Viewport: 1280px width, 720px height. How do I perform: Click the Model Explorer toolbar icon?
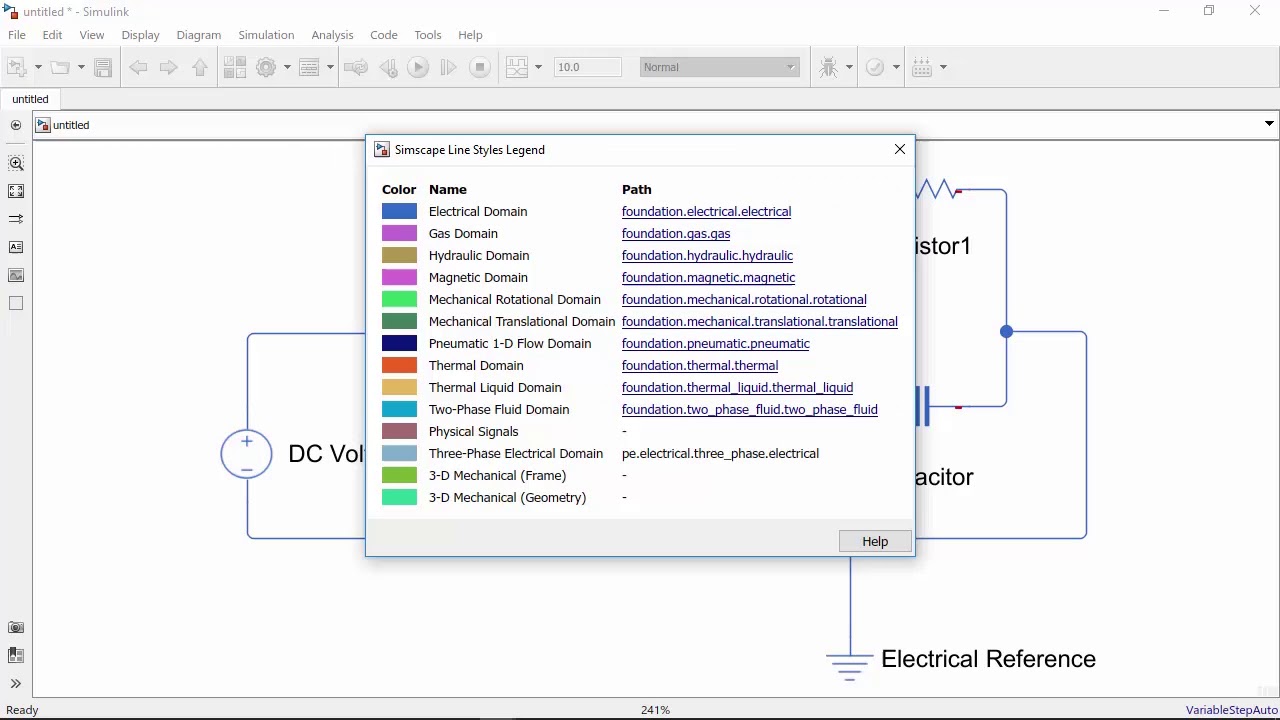coord(309,67)
